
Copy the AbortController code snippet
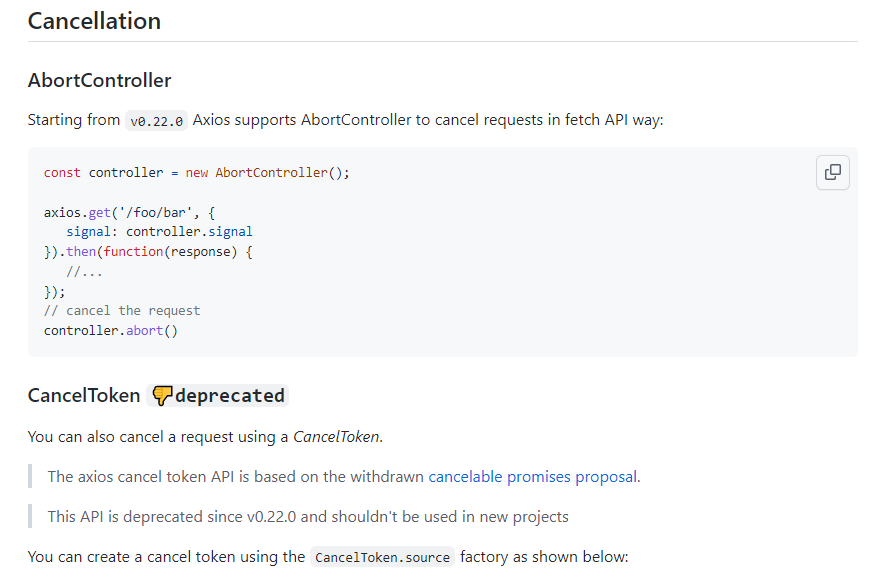[832, 172]
